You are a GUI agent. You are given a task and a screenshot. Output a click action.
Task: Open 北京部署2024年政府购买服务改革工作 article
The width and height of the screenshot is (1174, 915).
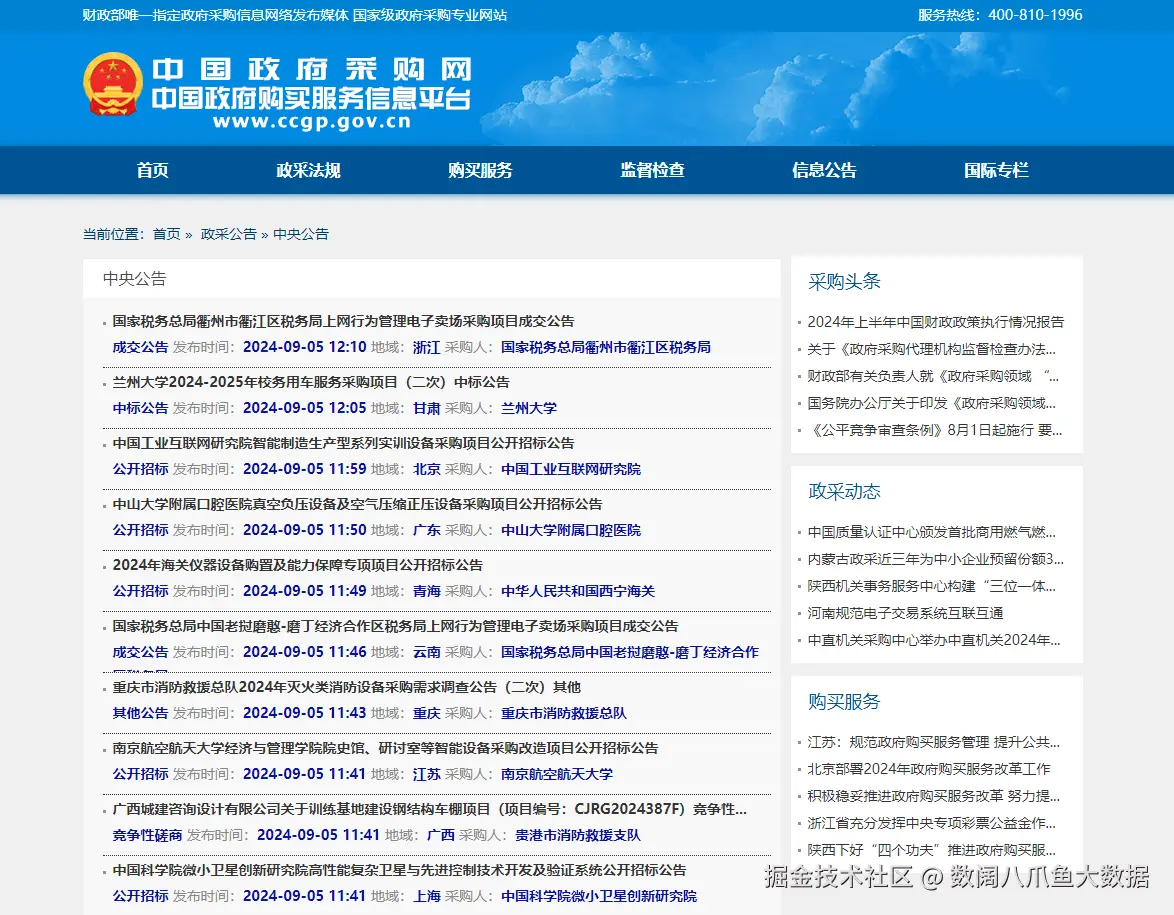tap(928, 769)
